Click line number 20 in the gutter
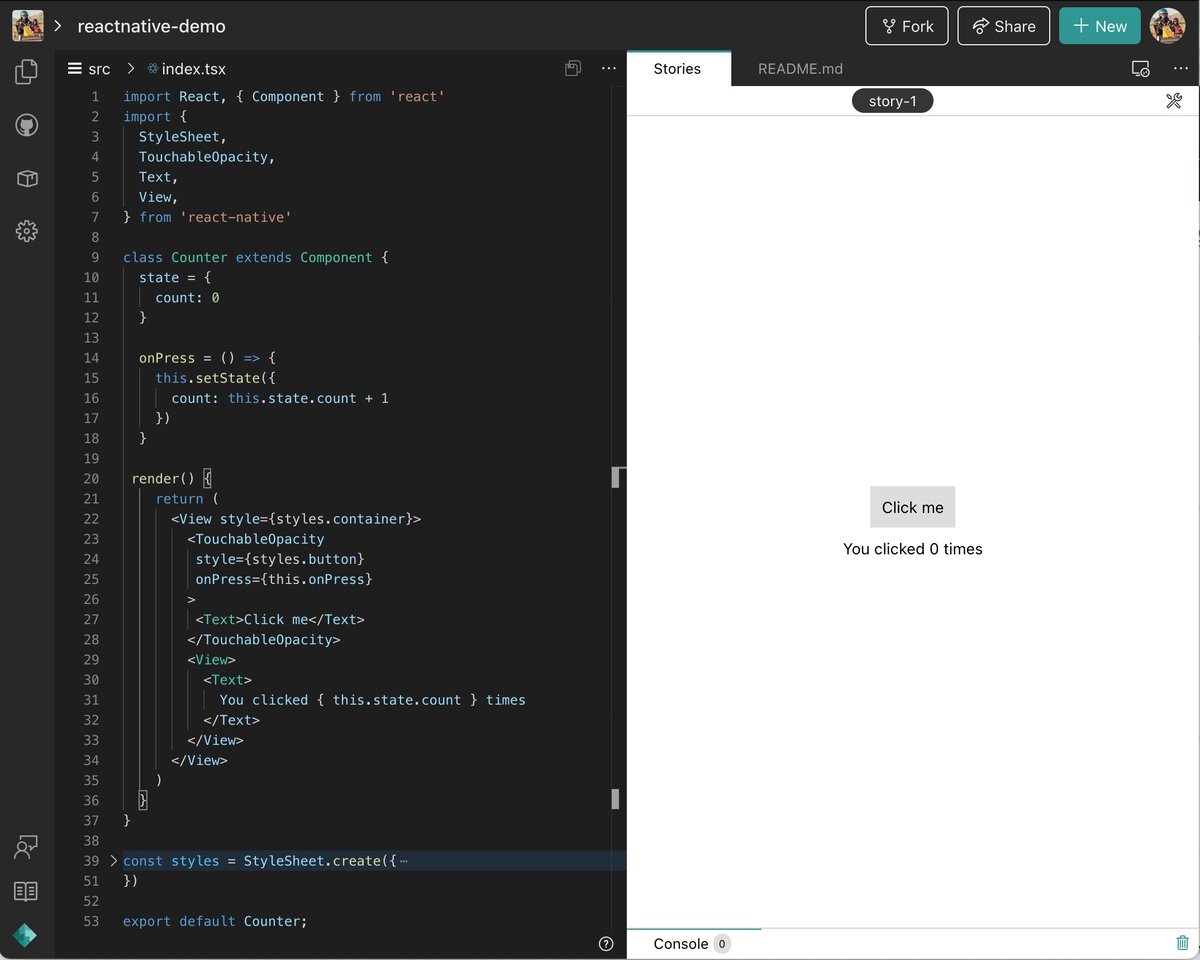This screenshot has height=960, width=1200. tap(91, 478)
